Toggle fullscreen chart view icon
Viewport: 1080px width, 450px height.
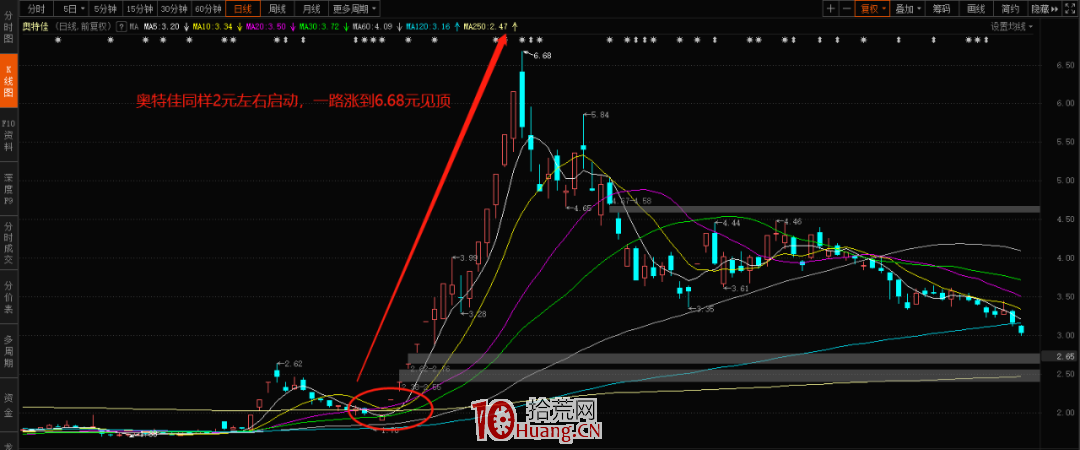[x=1072, y=9]
